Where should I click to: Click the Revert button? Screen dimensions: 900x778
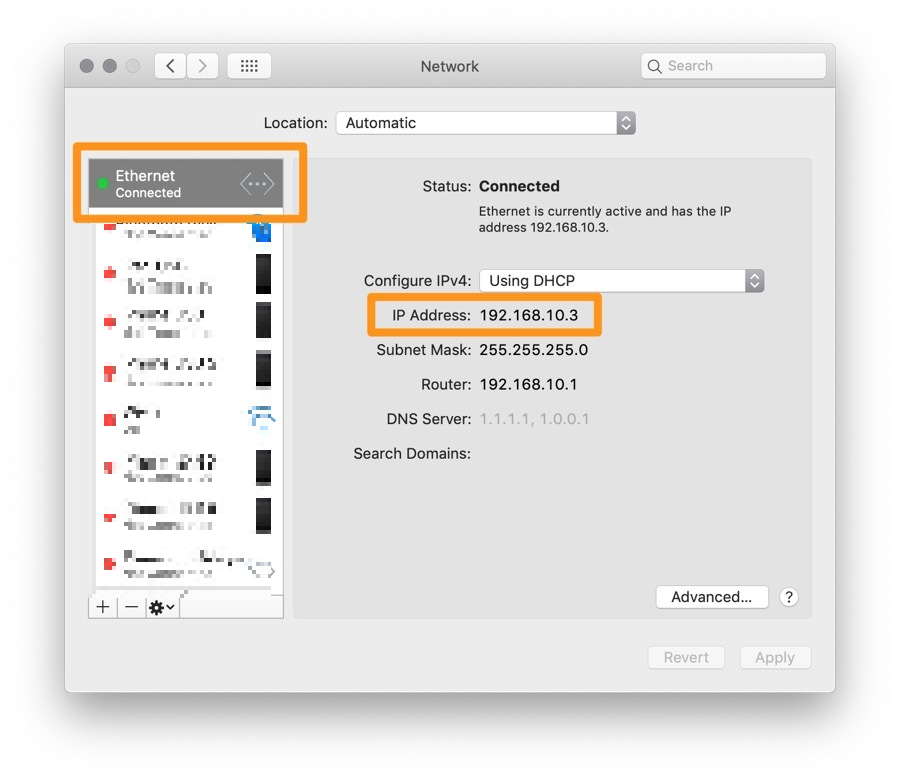[x=686, y=657]
